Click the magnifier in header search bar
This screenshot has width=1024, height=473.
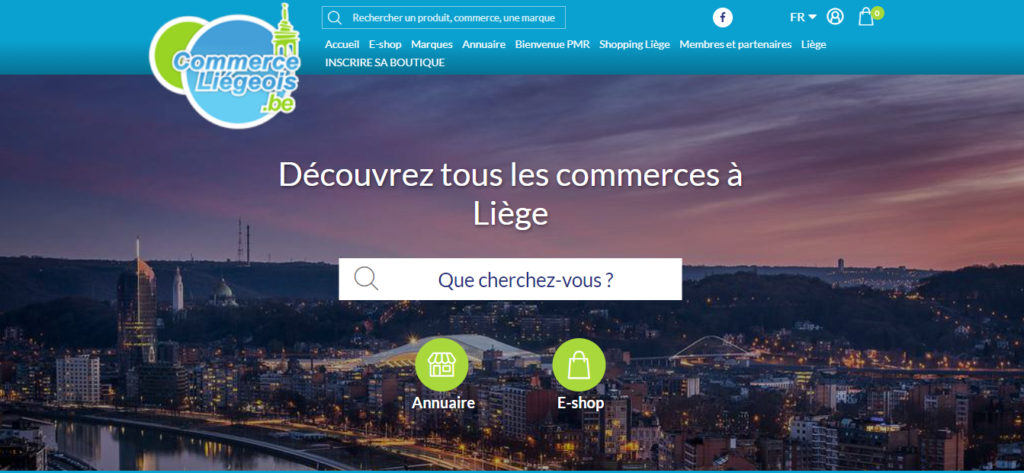(x=335, y=18)
